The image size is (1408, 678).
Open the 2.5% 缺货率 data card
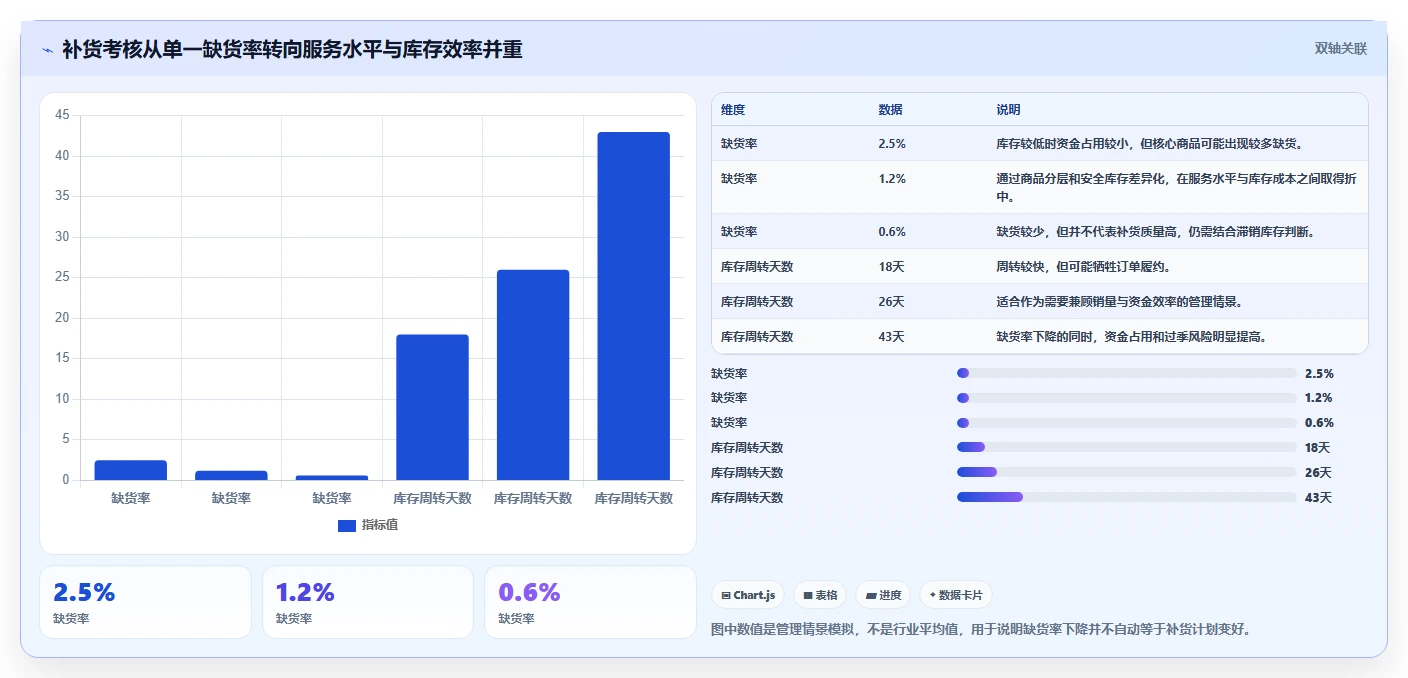(145, 602)
